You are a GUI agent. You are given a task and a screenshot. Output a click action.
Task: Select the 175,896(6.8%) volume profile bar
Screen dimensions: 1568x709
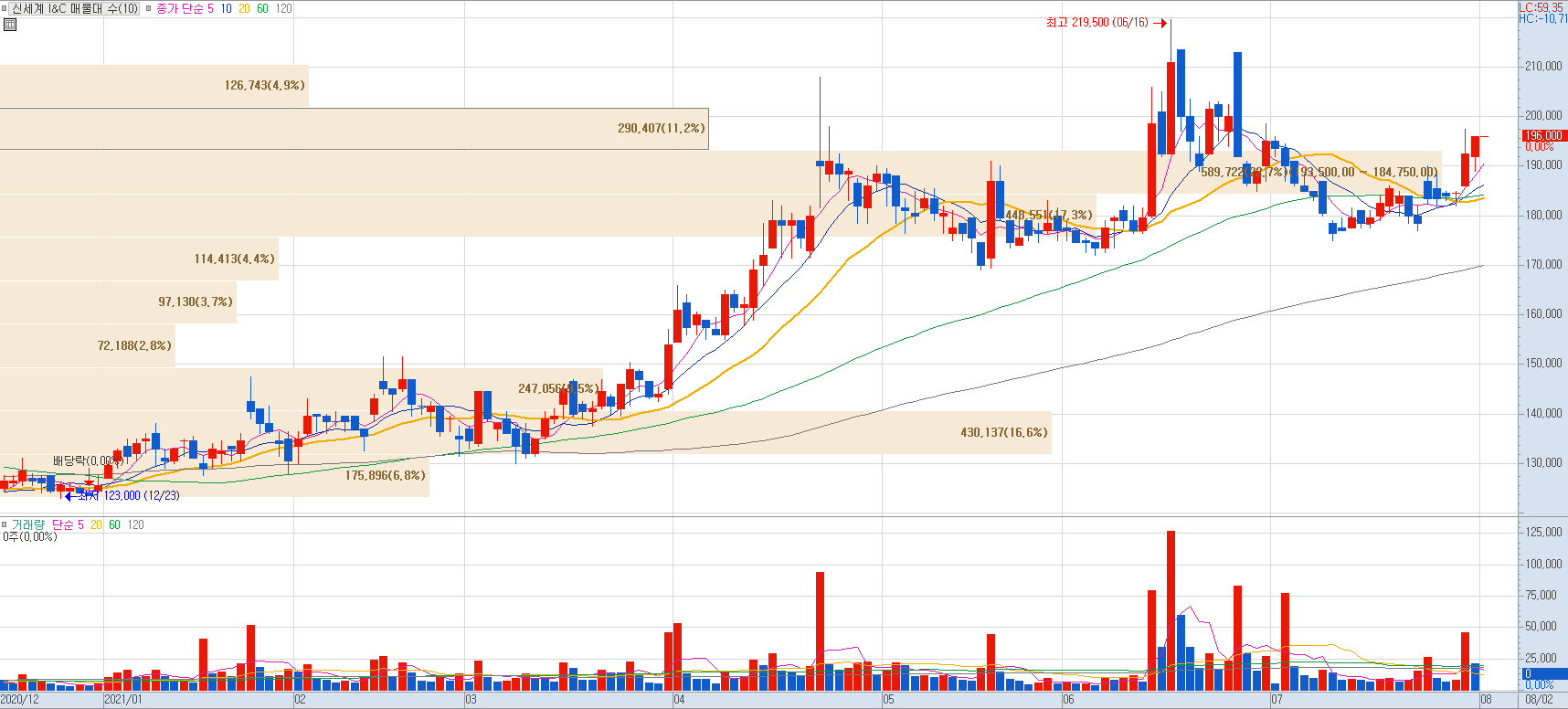[x=215, y=475]
